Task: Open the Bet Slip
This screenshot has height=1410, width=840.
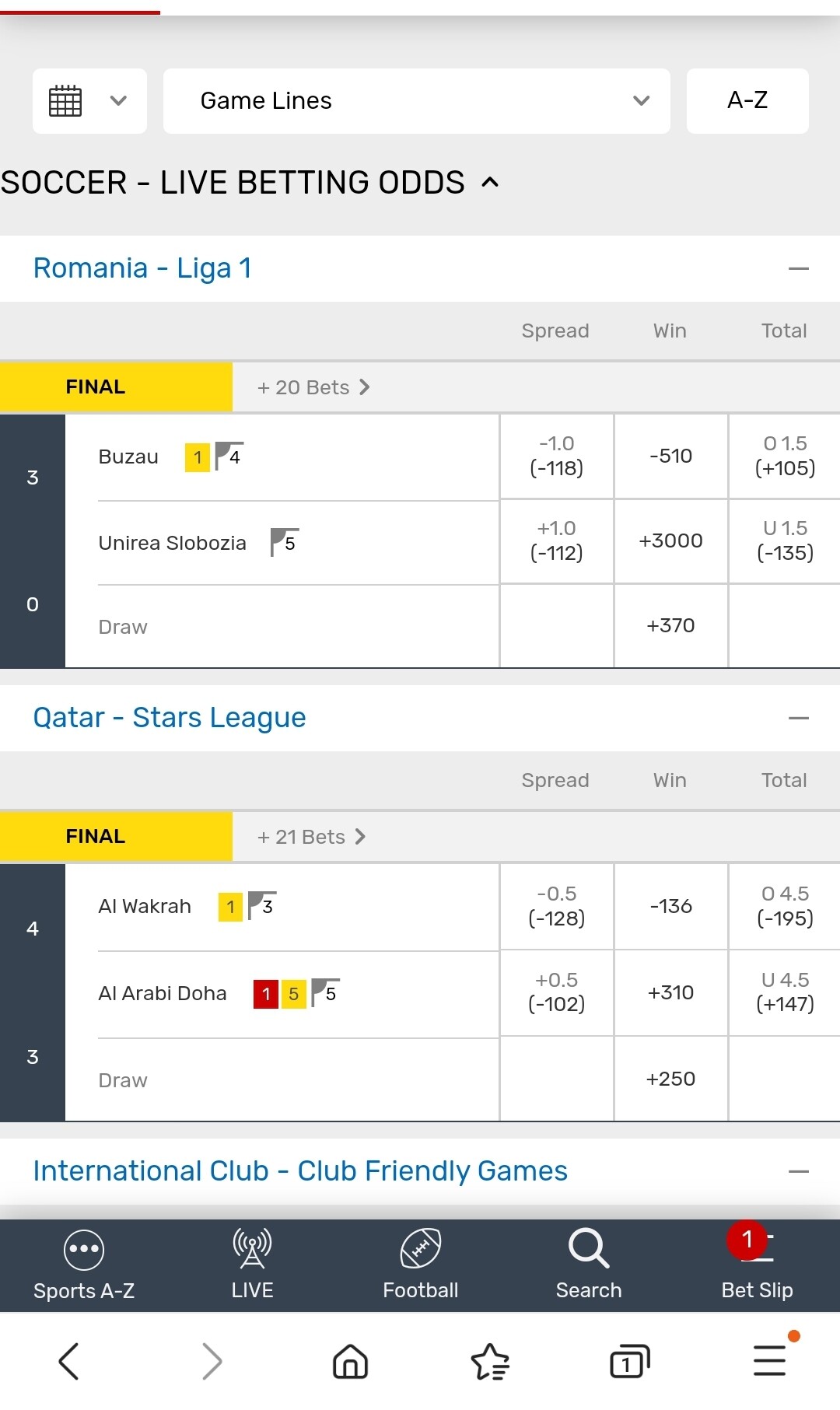Action: [757, 1263]
